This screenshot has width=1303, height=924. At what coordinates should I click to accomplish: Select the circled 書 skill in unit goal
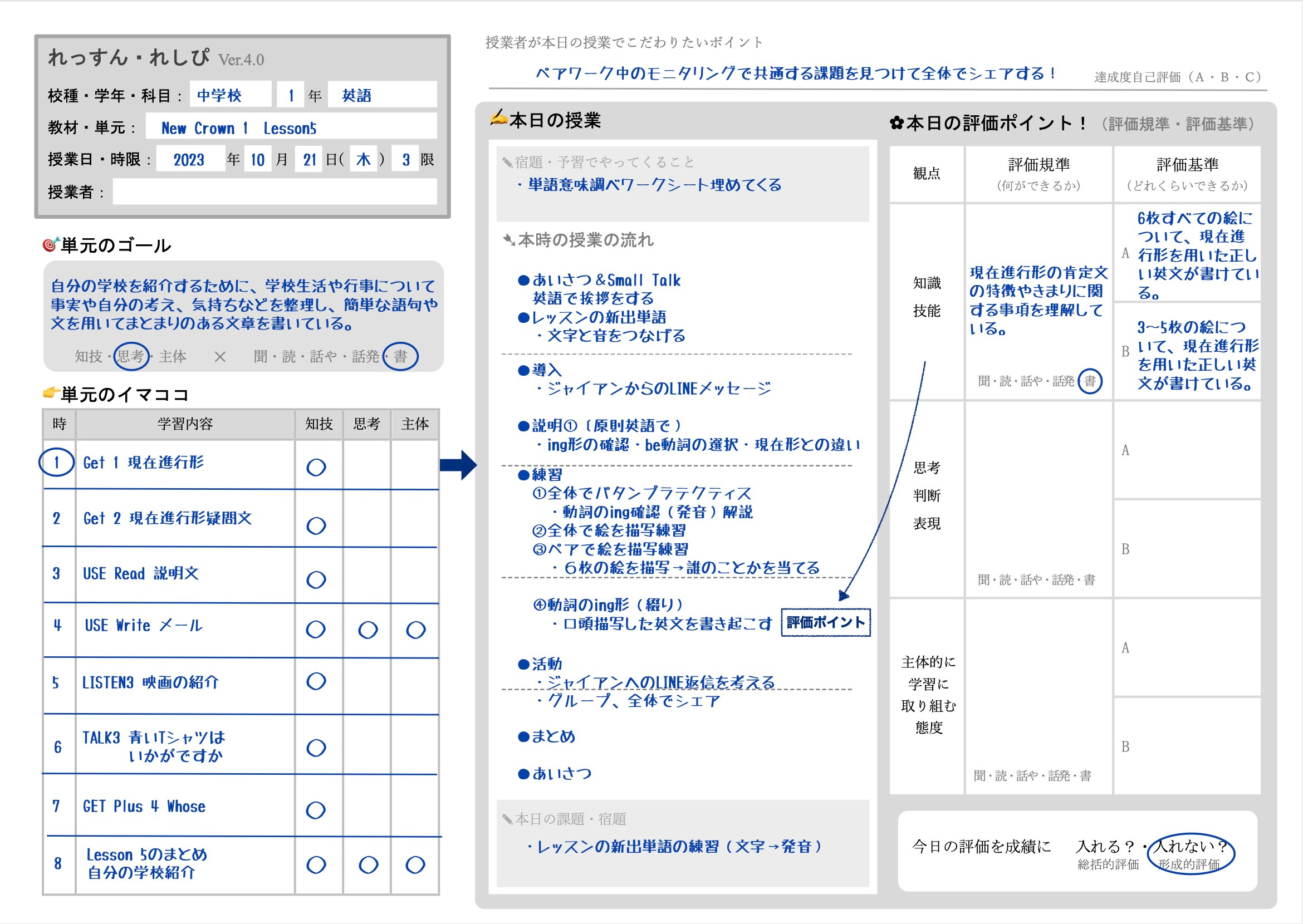coord(400,356)
